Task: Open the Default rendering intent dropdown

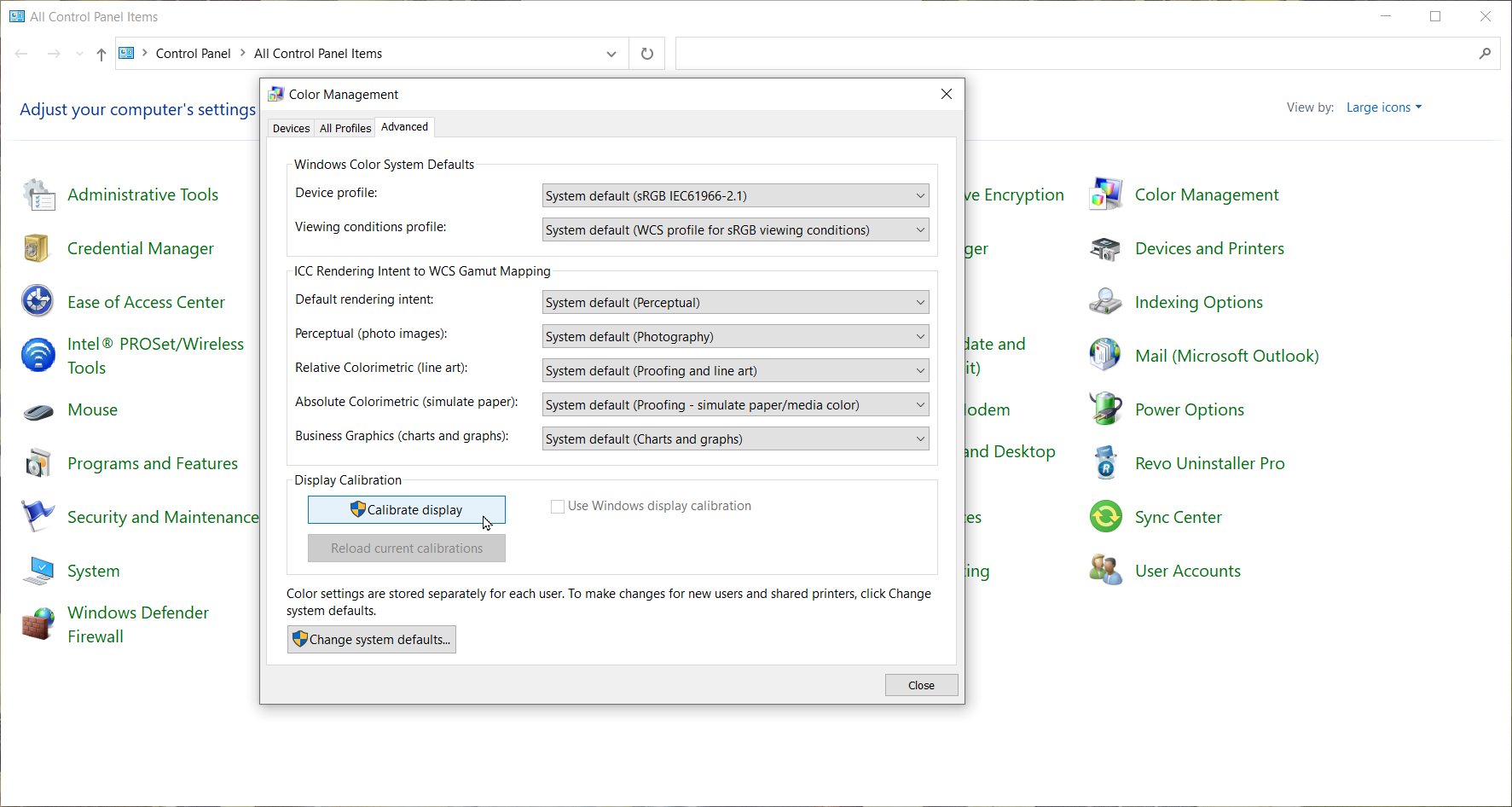Action: click(736, 302)
